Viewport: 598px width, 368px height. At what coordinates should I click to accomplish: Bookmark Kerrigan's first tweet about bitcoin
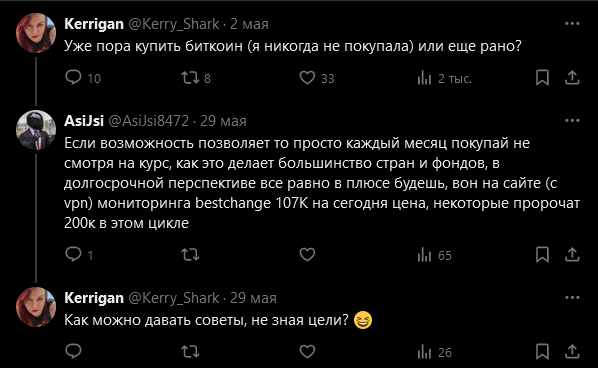point(542,77)
